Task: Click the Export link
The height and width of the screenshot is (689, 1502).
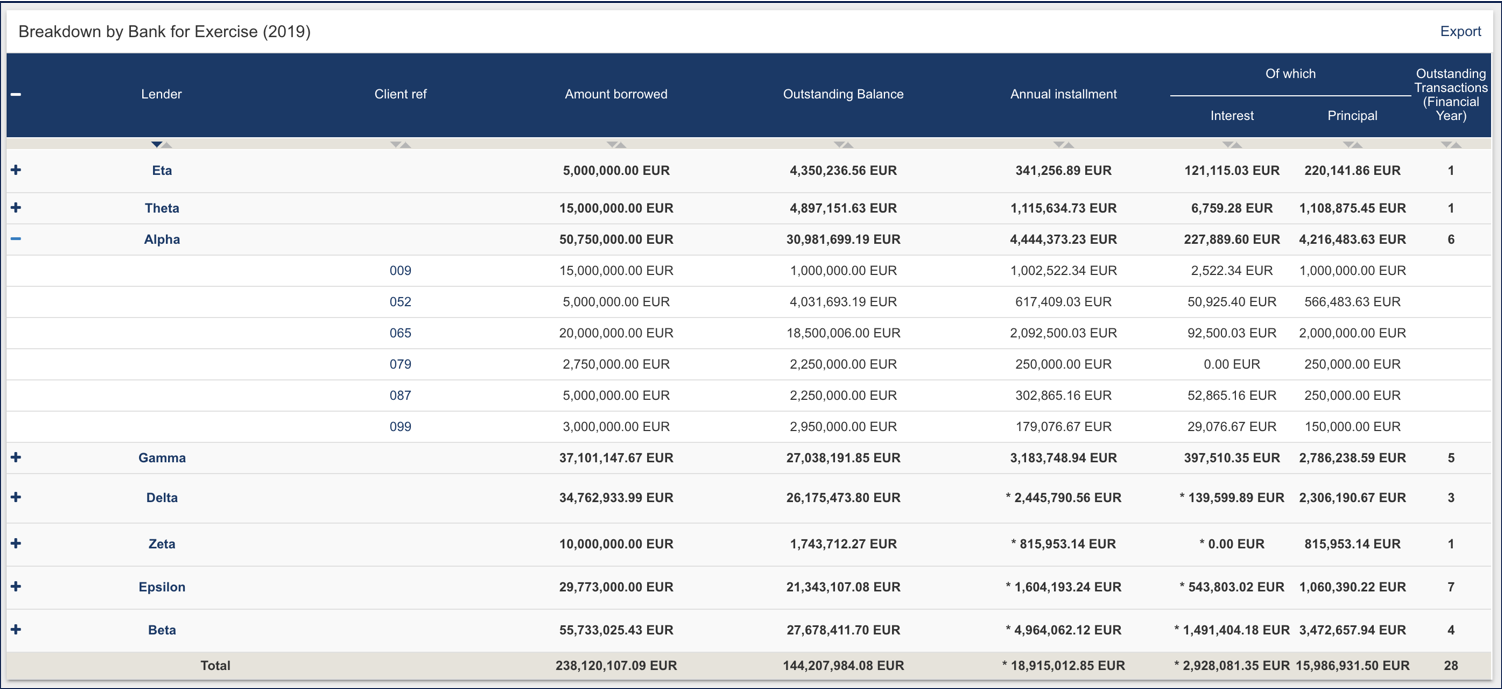Action: click(1461, 31)
